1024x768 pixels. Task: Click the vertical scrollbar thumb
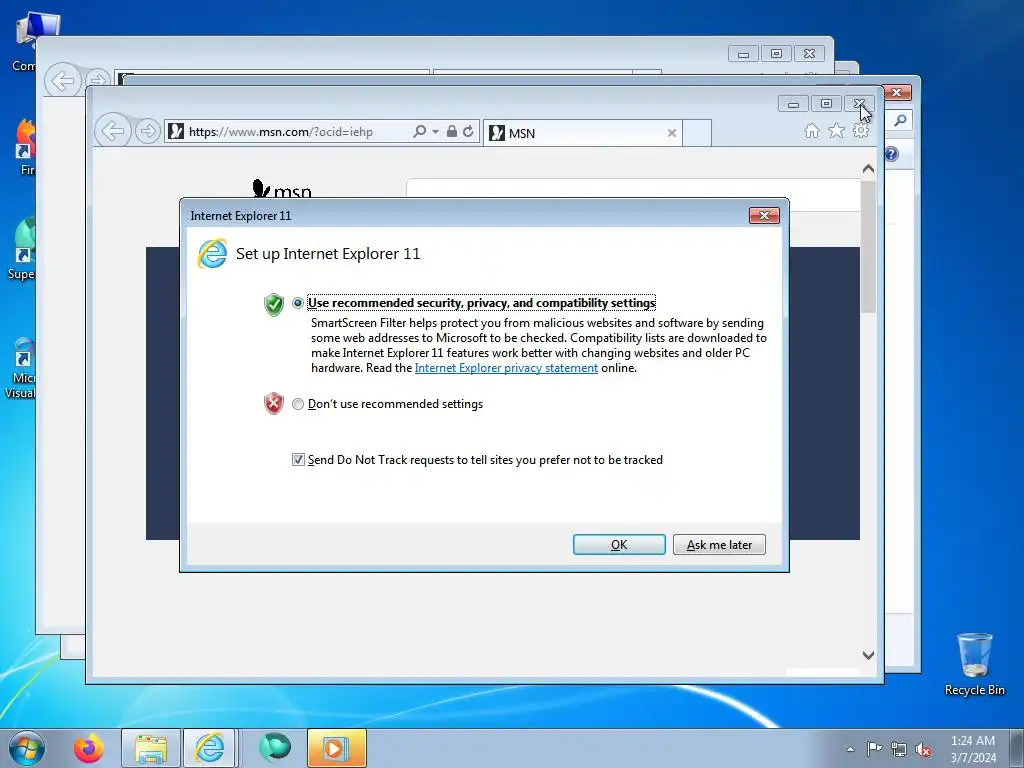pos(868,247)
